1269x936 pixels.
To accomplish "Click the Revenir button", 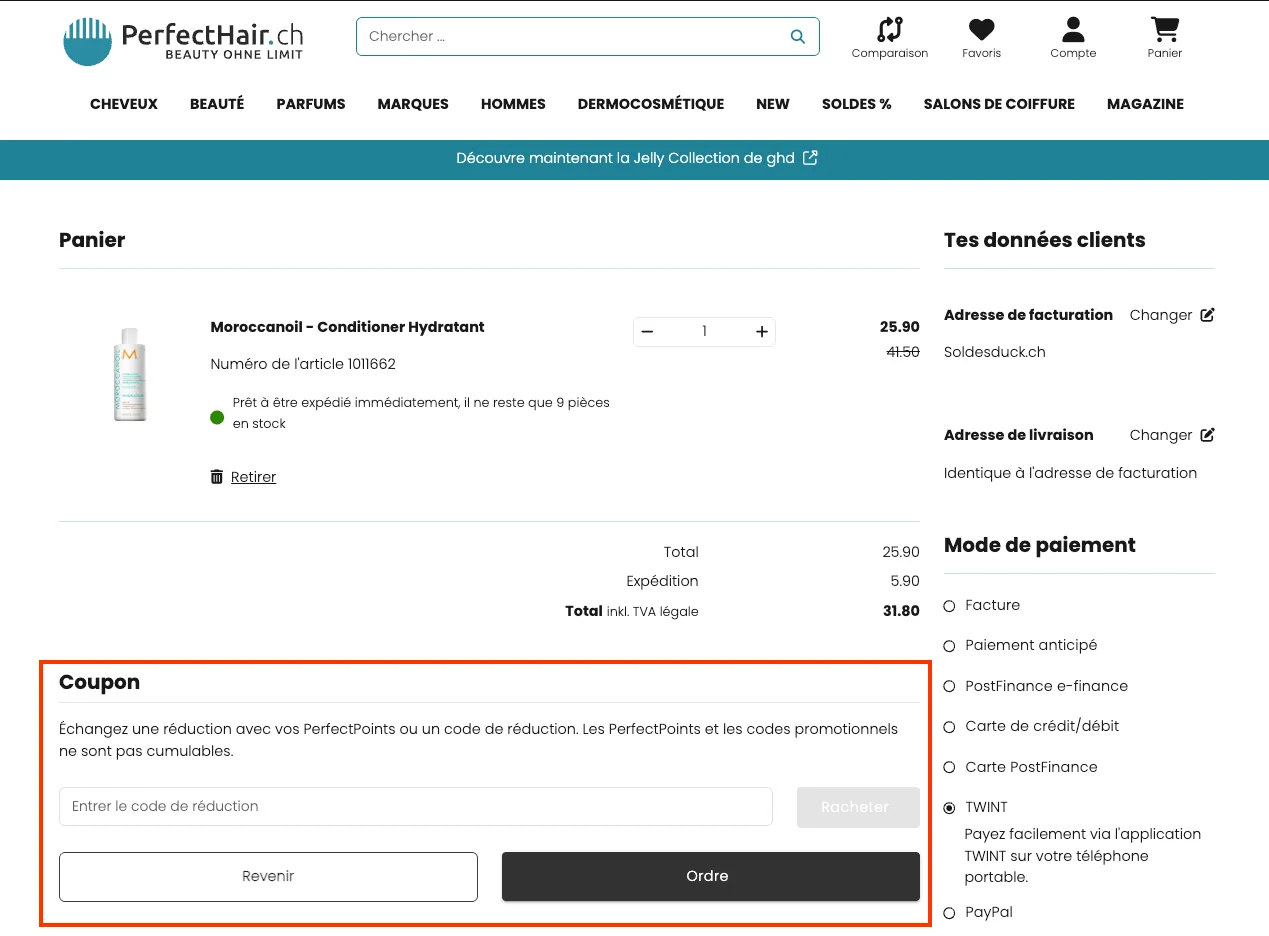I will (268, 876).
